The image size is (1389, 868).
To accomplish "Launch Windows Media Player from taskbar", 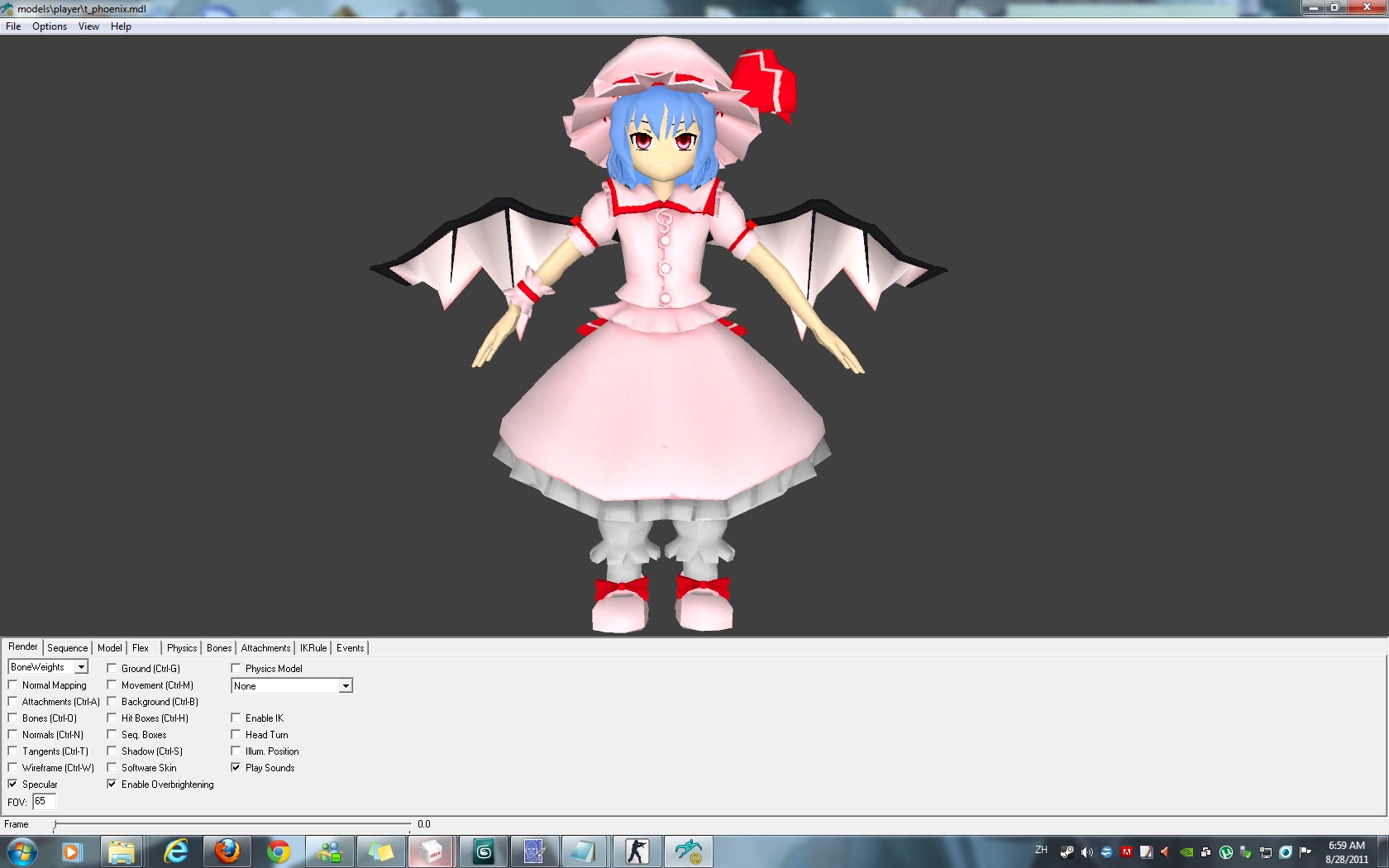I will 72,851.
